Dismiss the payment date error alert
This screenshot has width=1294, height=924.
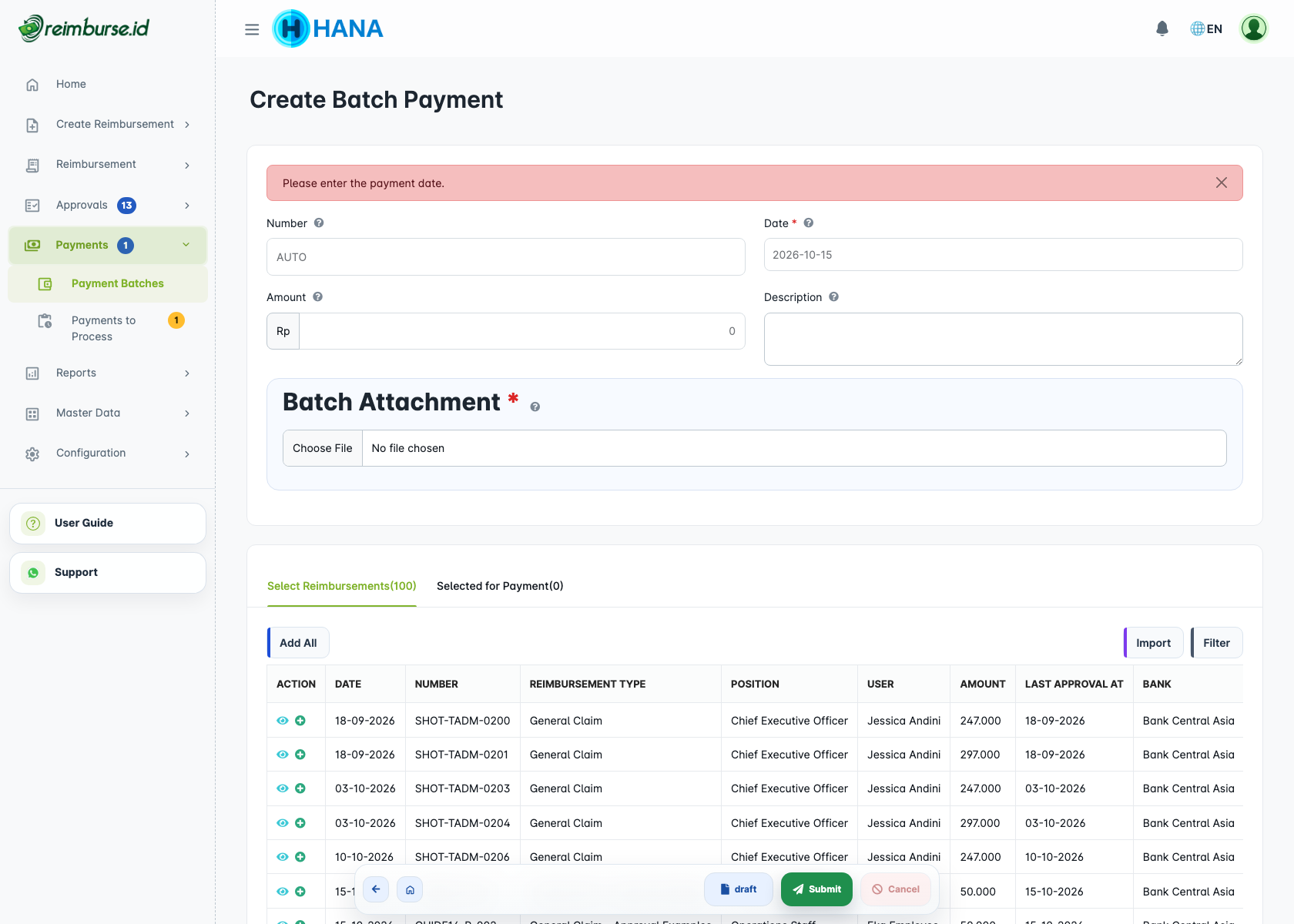point(1222,182)
